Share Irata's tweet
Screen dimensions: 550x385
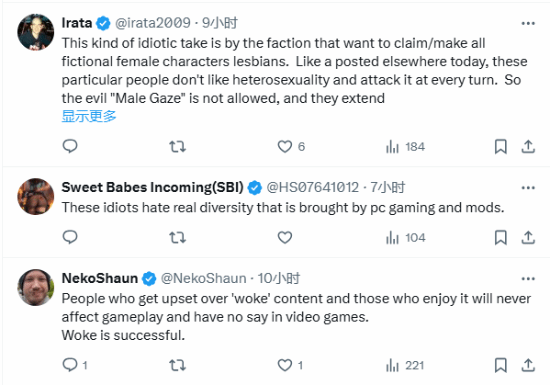coord(528,146)
